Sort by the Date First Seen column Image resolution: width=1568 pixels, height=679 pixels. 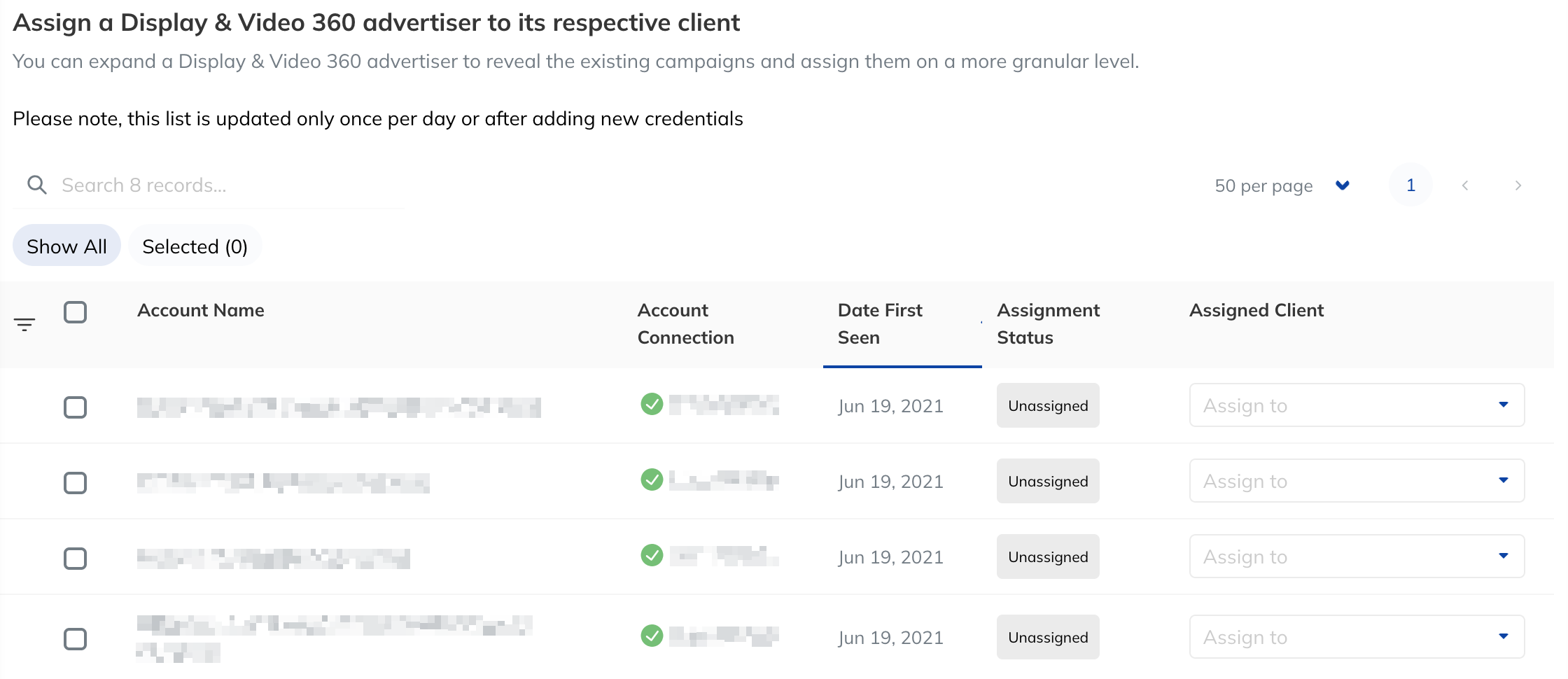[880, 324]
